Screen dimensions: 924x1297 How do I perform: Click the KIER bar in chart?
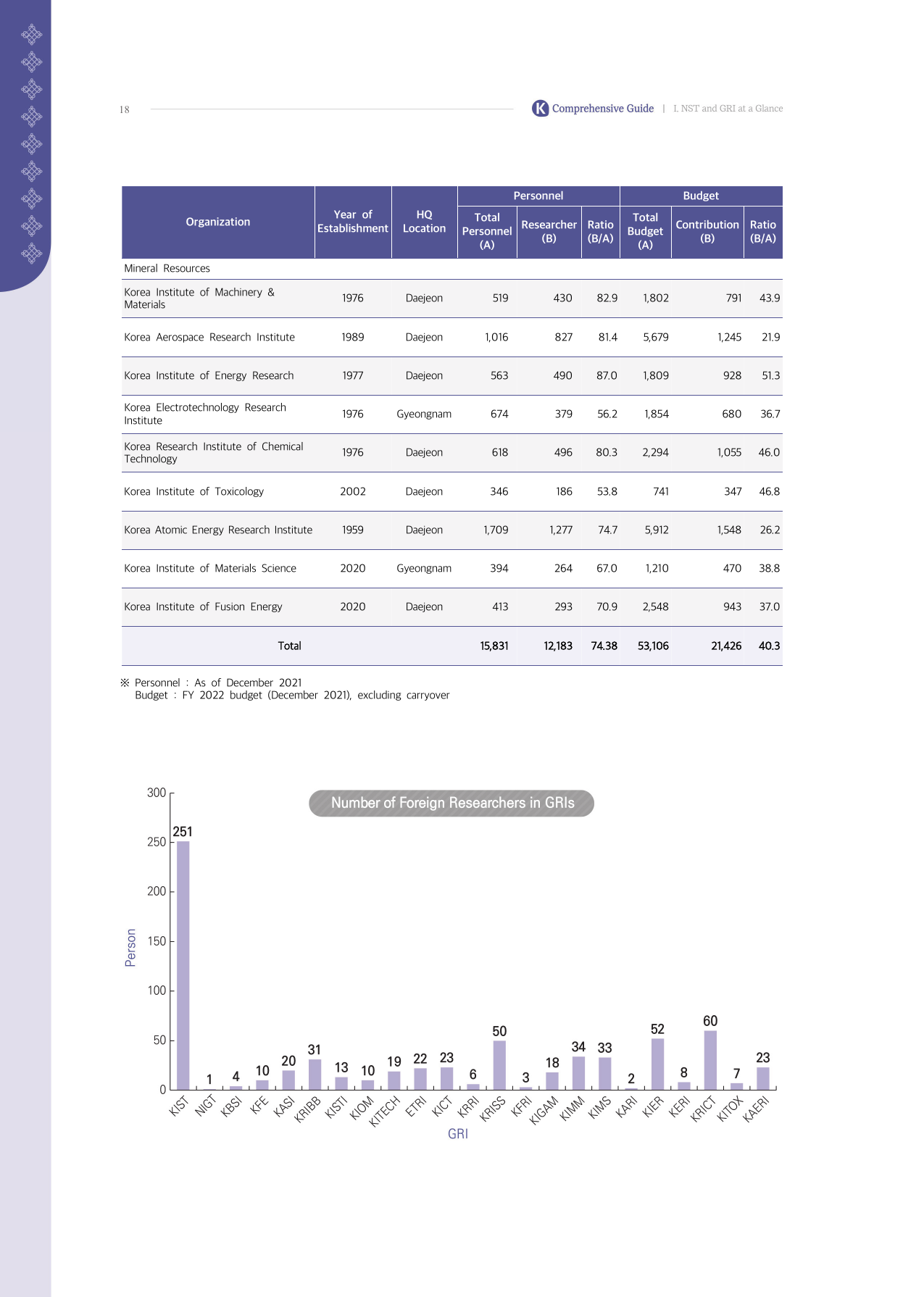click(x=657, y=1064)
